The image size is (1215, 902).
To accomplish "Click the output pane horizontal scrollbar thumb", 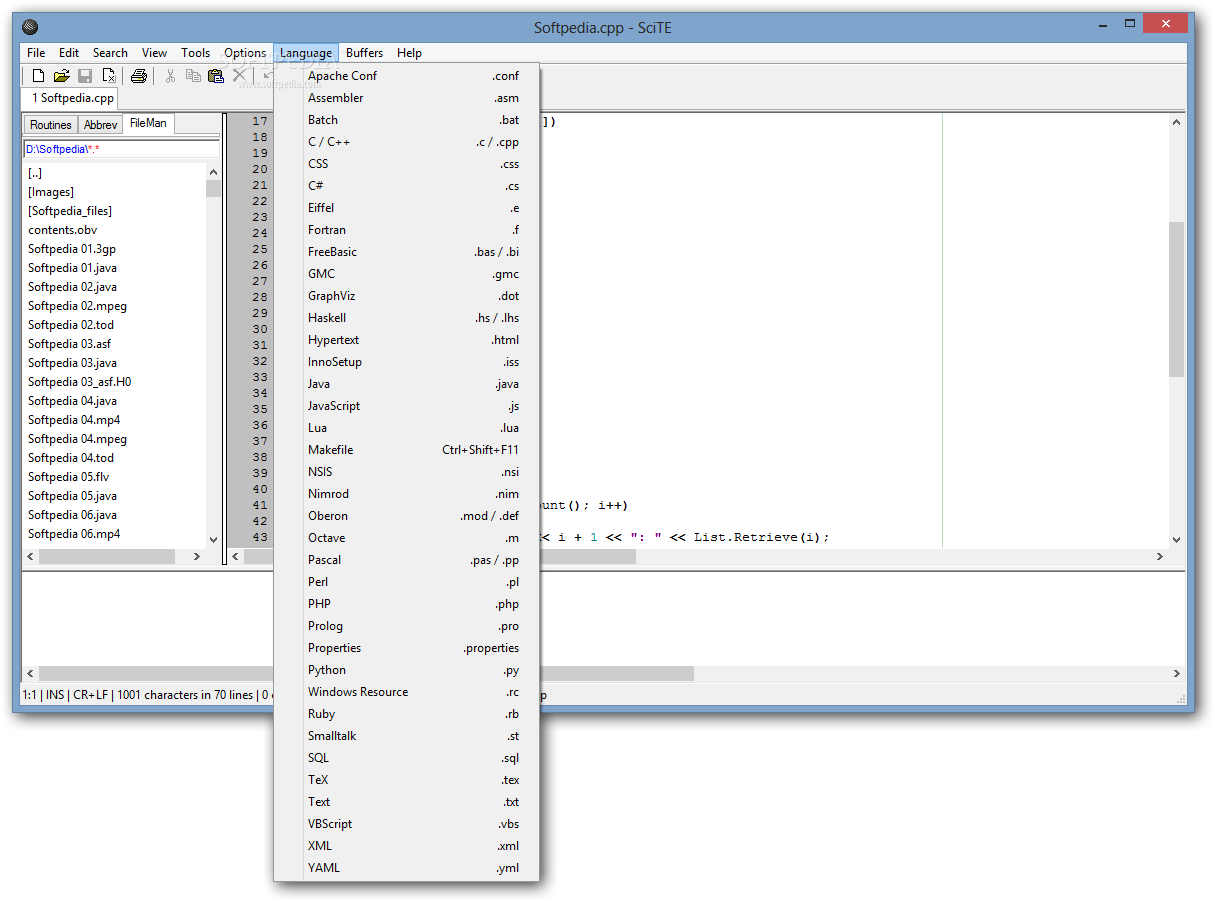I will [x=366, y=674].
